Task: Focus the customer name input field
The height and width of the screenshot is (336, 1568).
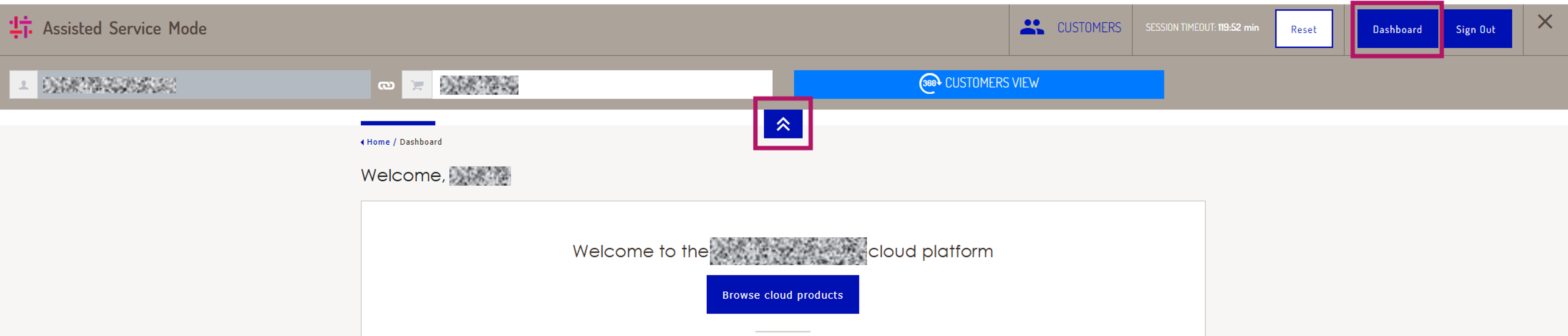Action: click(x=204, y=84)
